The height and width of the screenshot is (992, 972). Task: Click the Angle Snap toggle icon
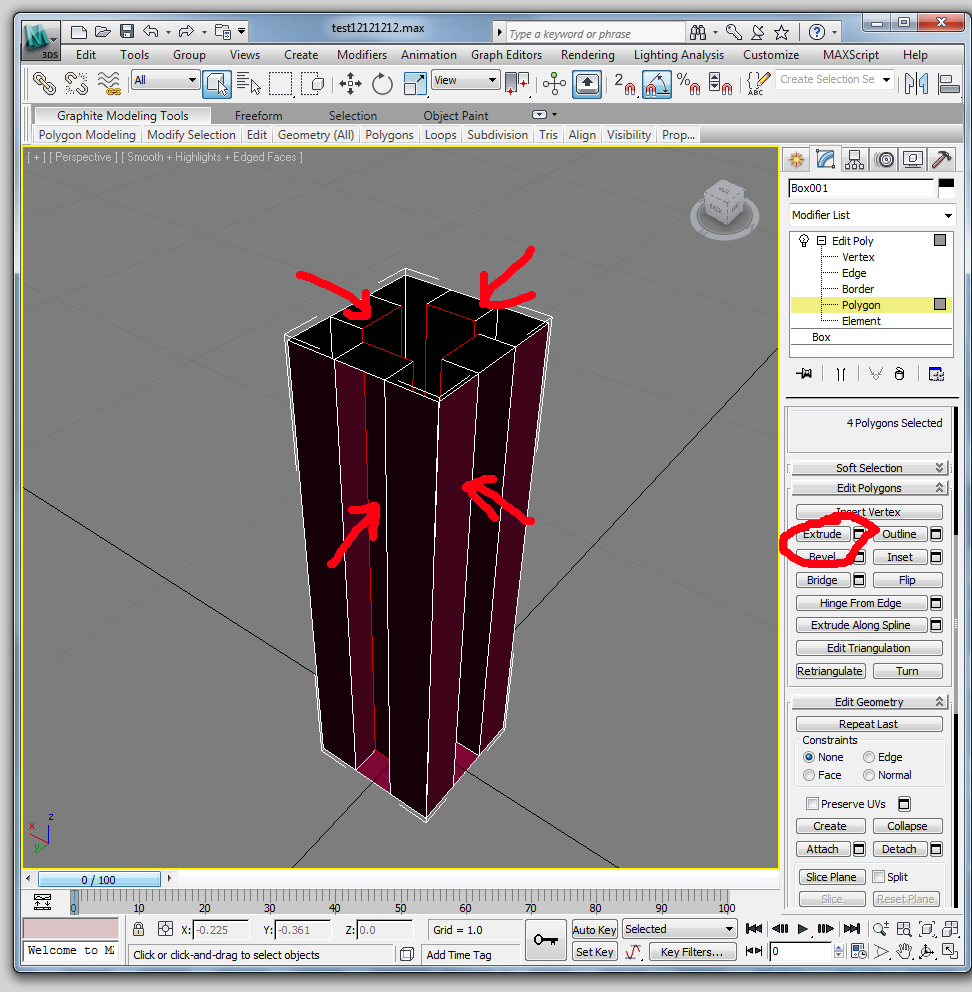pyautogui.click(x=656, y=84)
